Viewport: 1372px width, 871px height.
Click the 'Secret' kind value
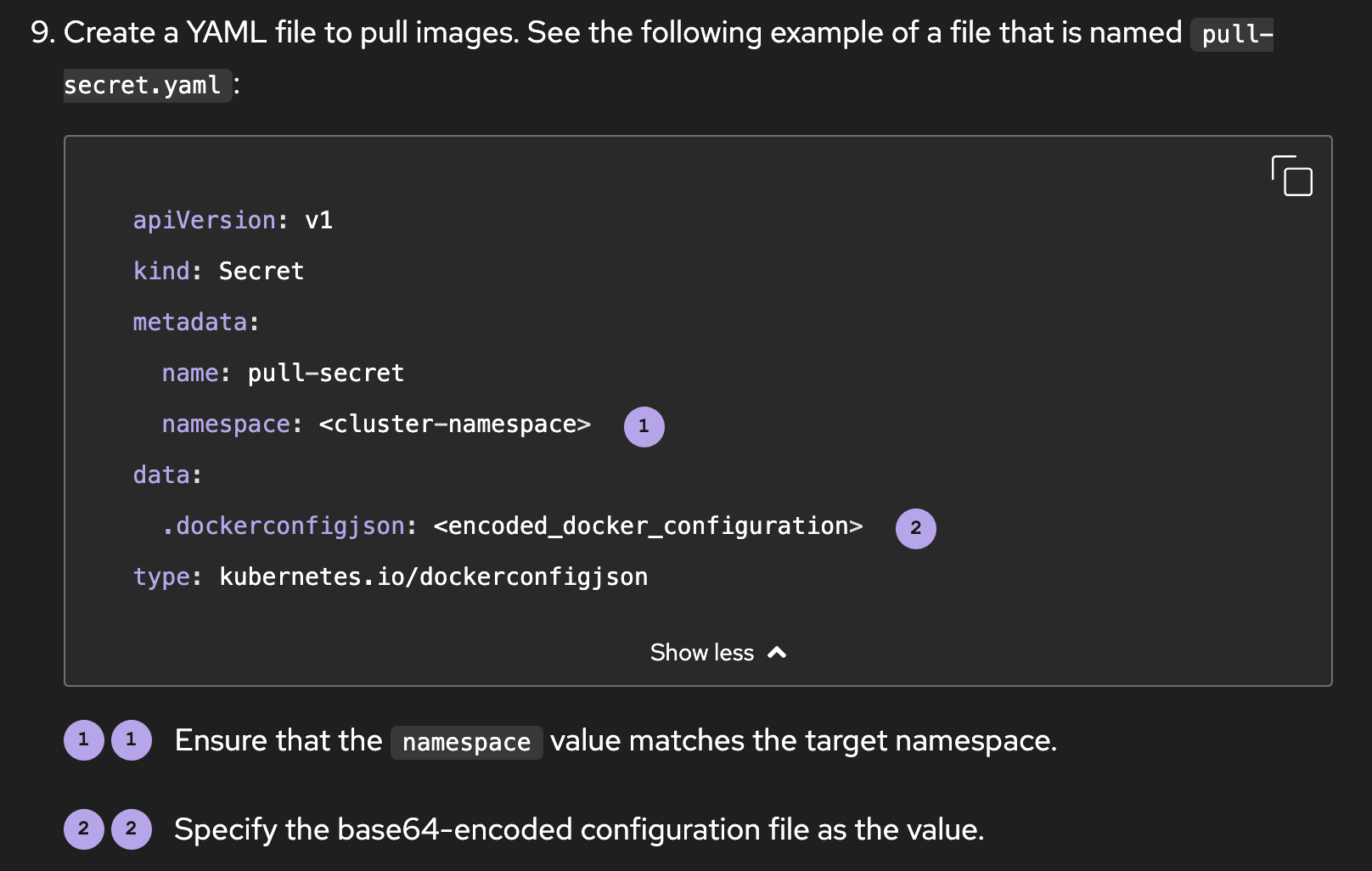click(x=261, y=272)
